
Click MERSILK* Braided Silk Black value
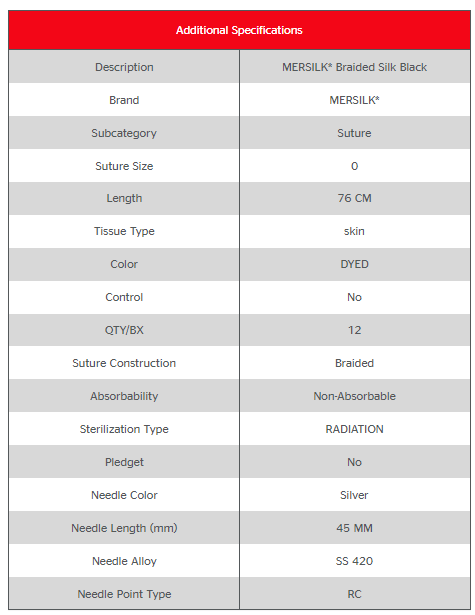(x=354, y=67)
